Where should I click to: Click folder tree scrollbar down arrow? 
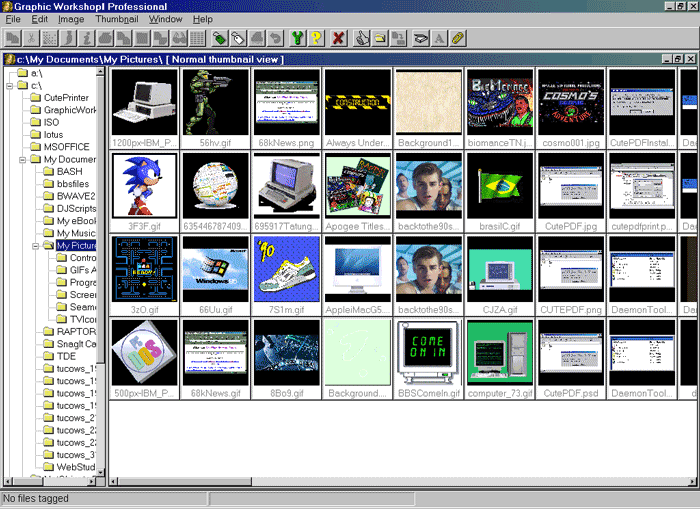[100, 472]
